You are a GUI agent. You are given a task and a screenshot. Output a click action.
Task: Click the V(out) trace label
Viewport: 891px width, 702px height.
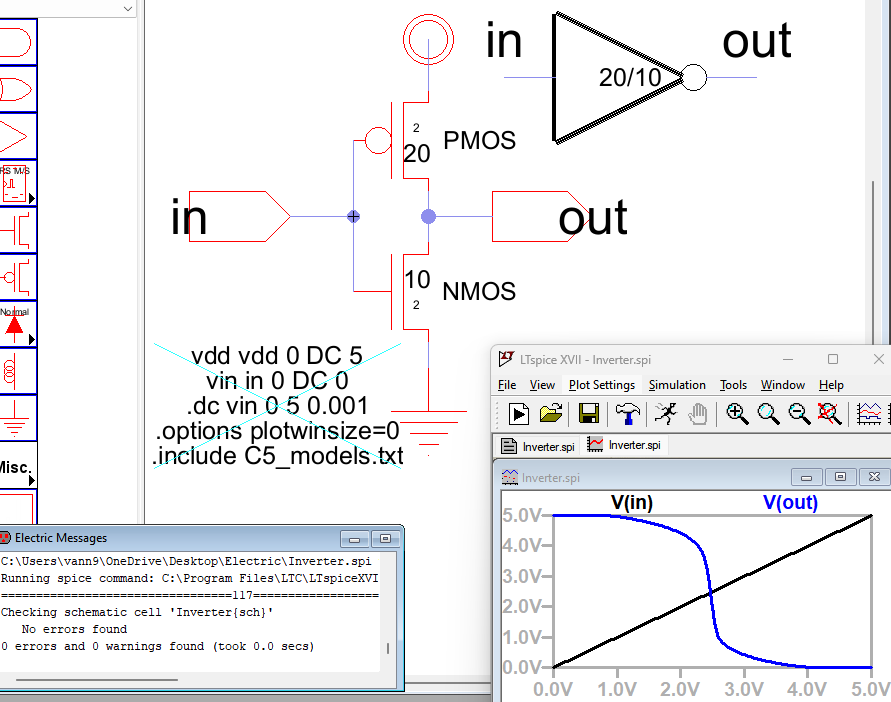point(790,503)
